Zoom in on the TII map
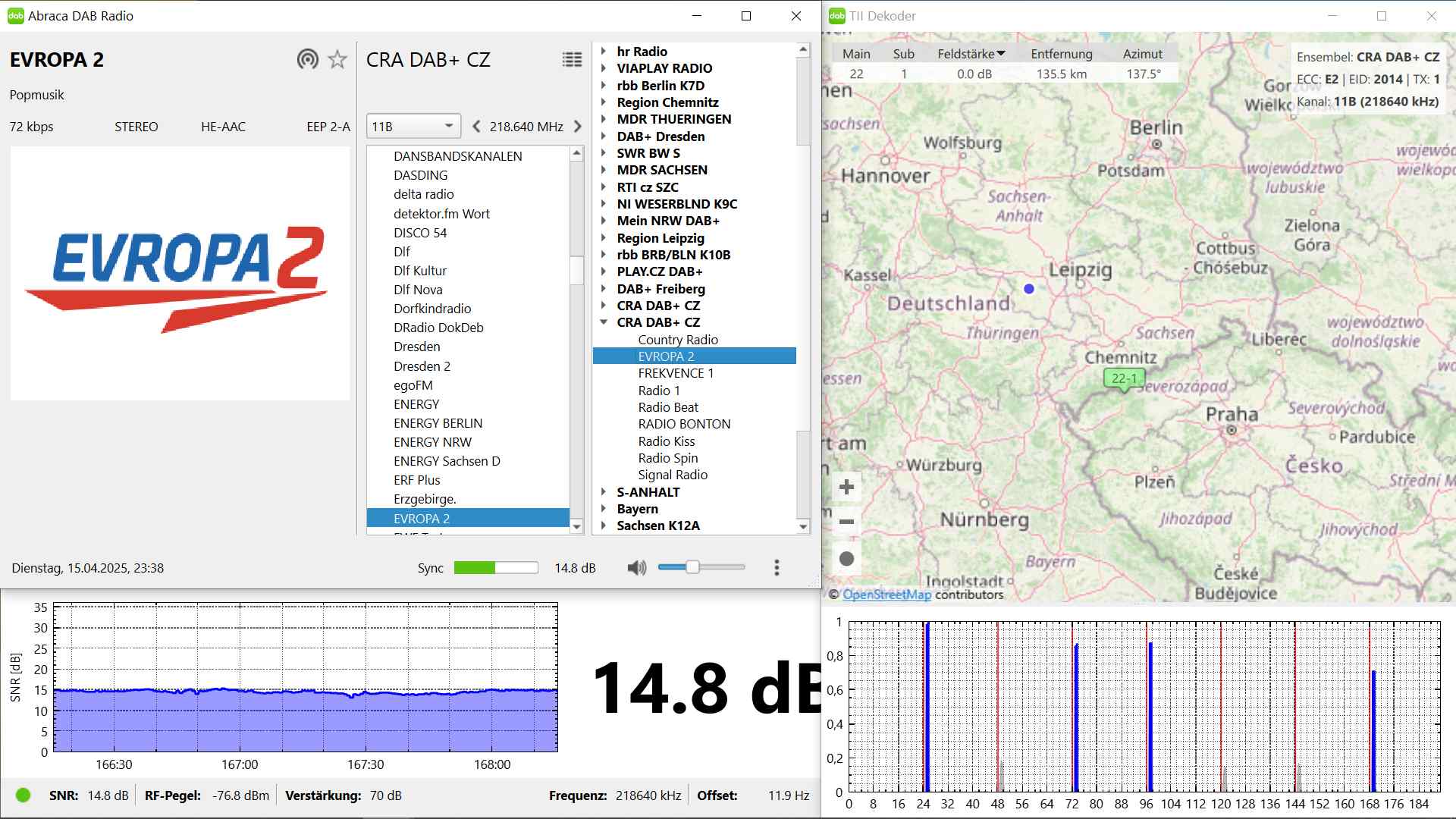The height and width of the screenshot is (819, 1456). tap(847, 487)
